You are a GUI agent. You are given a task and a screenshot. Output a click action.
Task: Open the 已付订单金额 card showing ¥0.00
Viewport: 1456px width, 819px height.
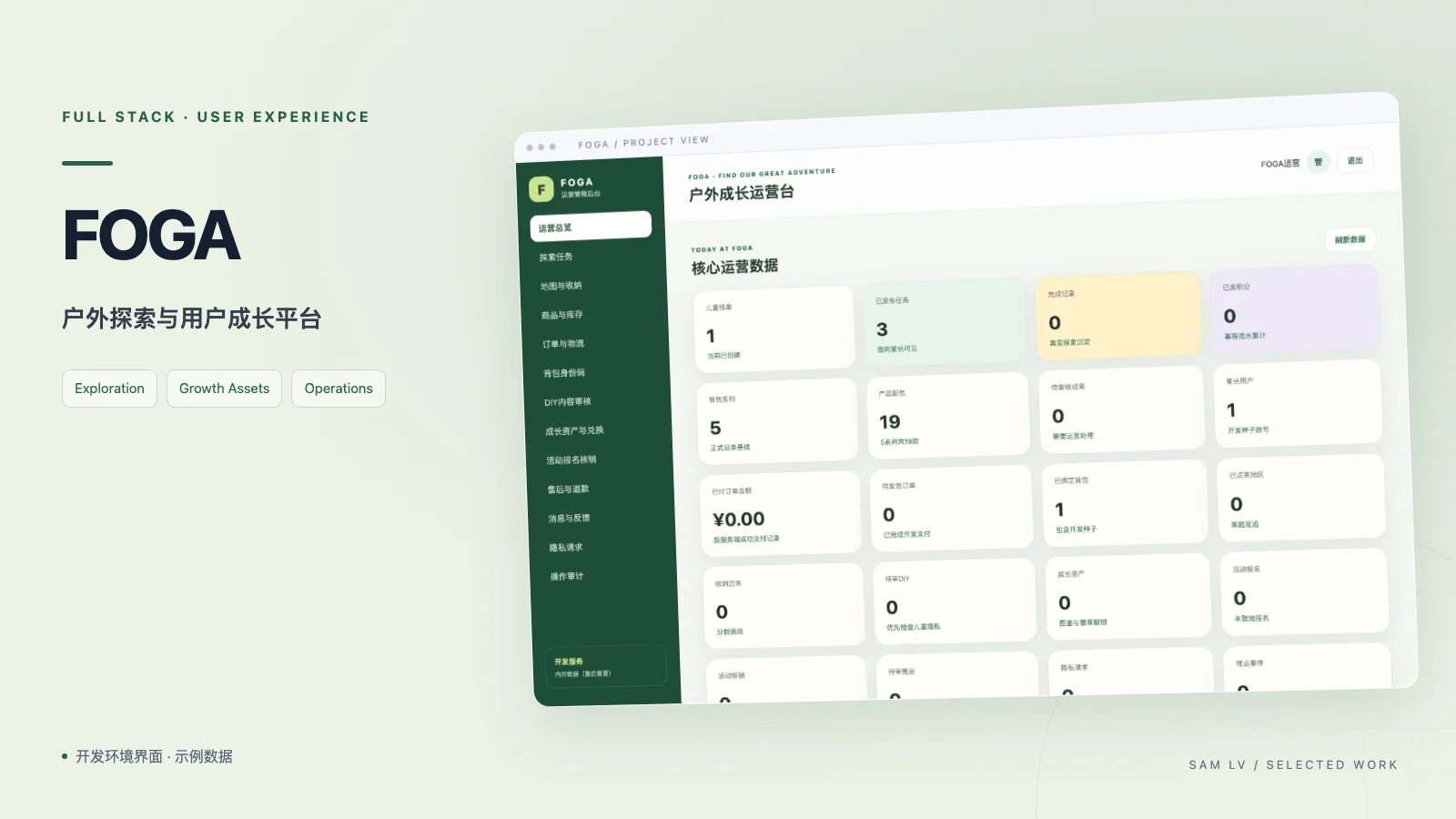(x=781, y=514)
